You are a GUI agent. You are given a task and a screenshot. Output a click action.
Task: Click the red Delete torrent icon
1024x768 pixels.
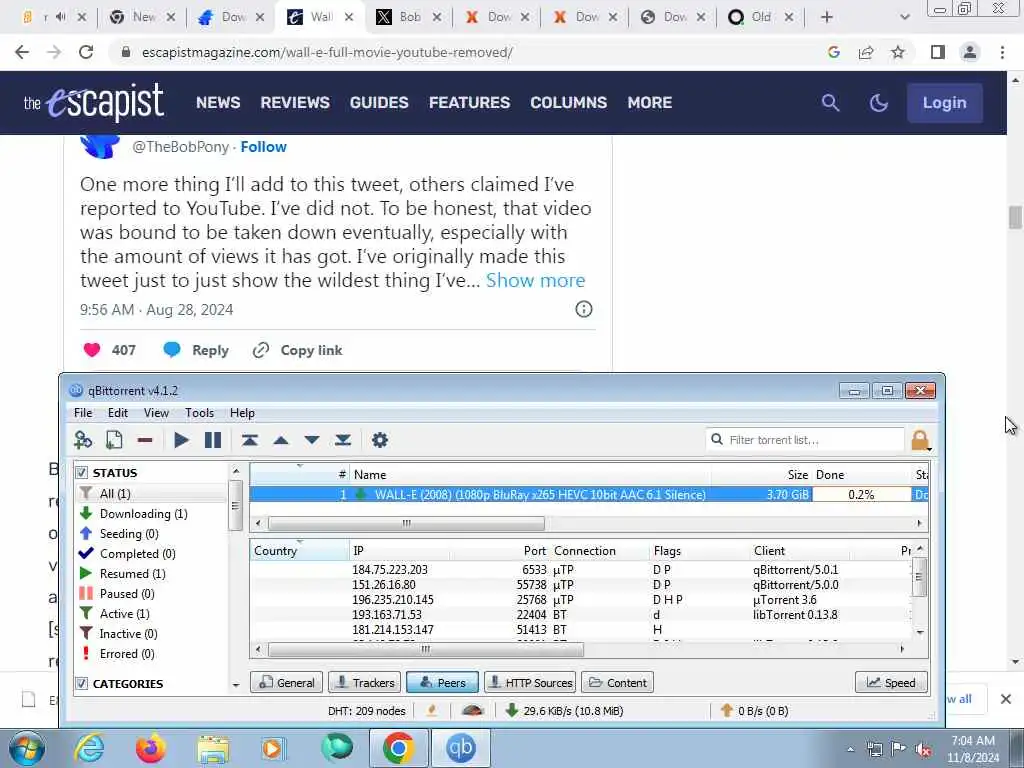point(145,440)
